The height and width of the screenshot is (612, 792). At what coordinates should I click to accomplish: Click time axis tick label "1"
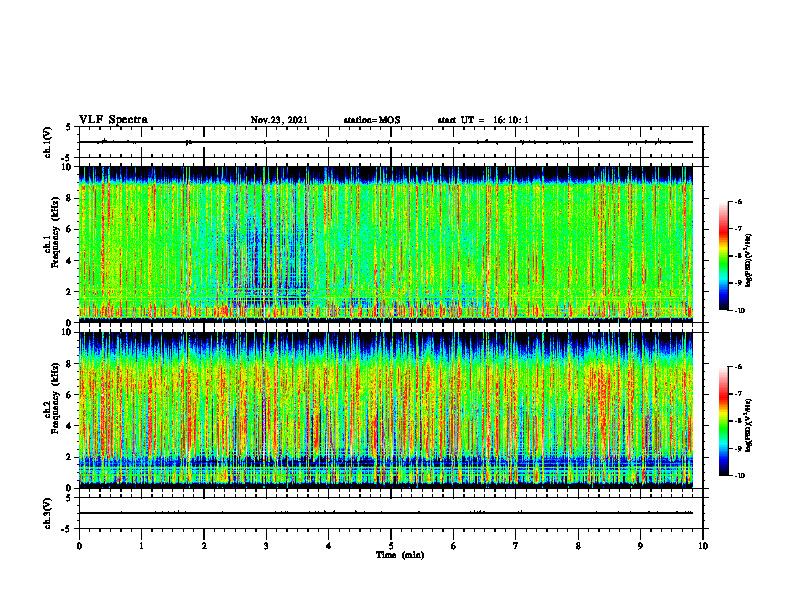[x=141, y=546]
